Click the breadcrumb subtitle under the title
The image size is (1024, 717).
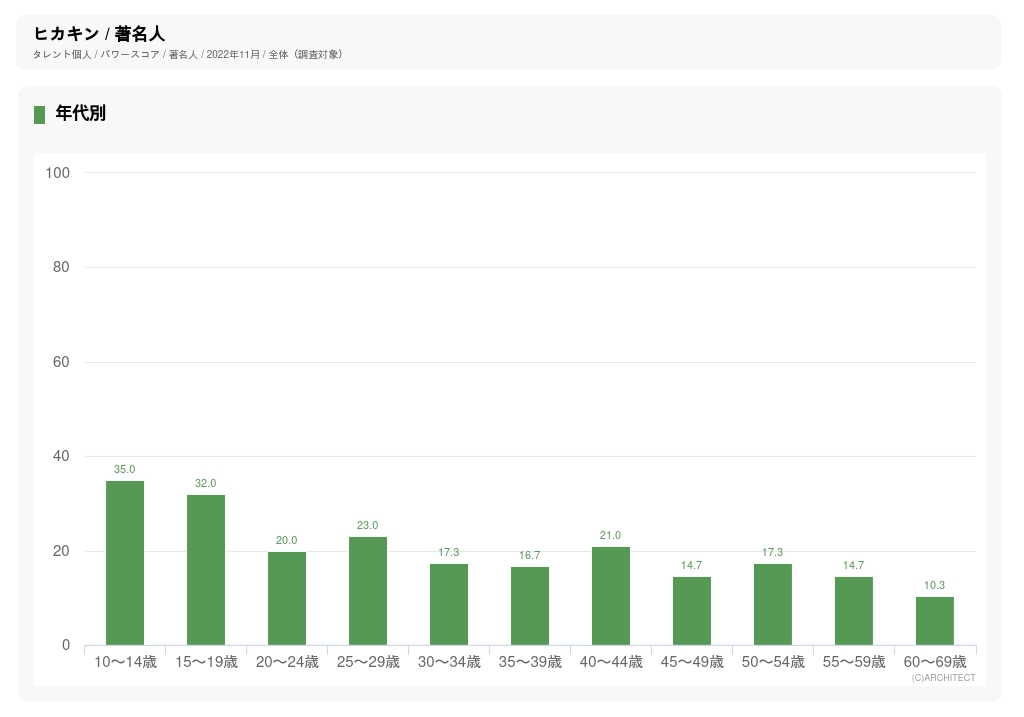click(189, 54)
